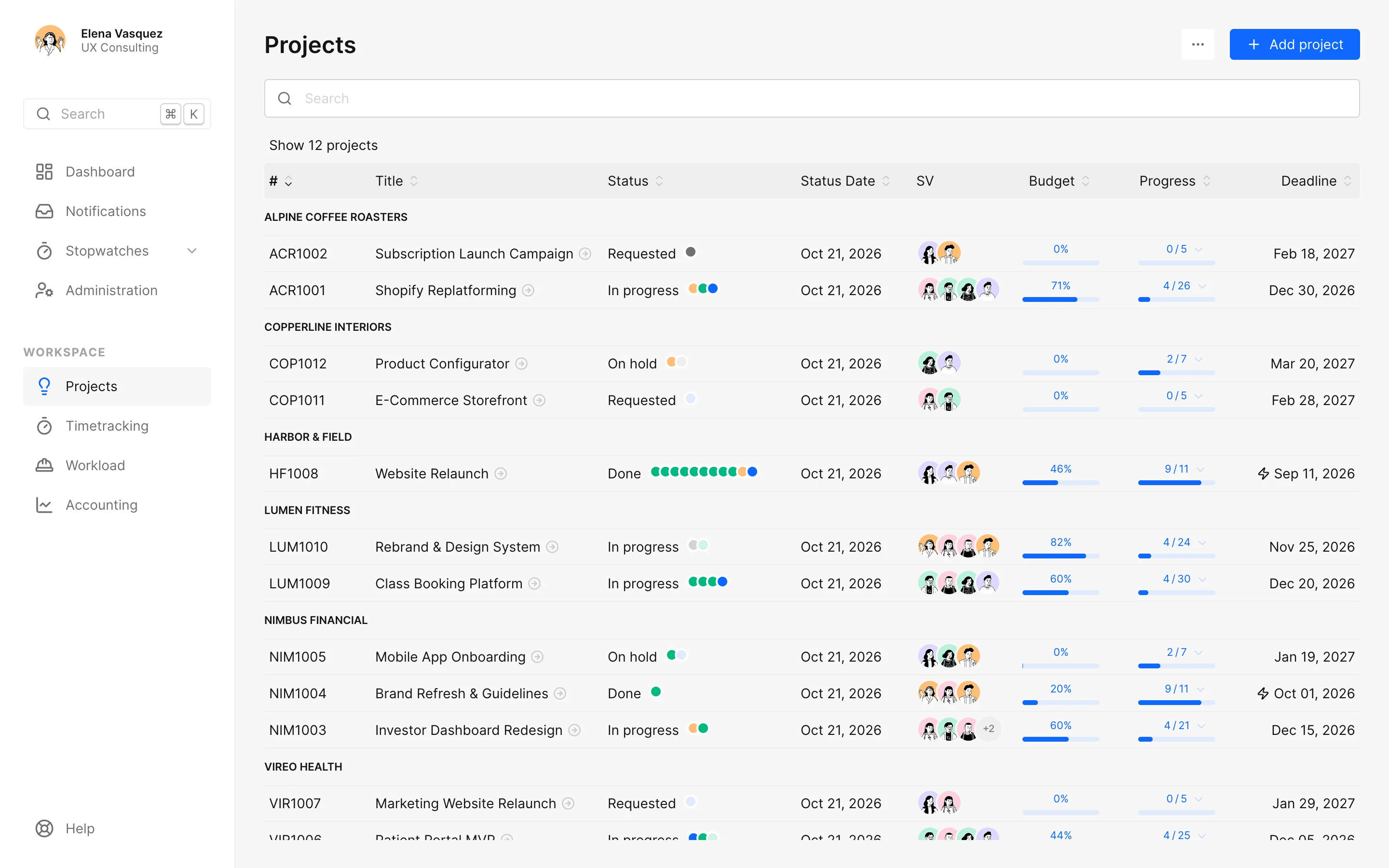The image size is (1389, 868).
Task: Open arrow icon beside Class Booking Platform
Action: (534, 583)
